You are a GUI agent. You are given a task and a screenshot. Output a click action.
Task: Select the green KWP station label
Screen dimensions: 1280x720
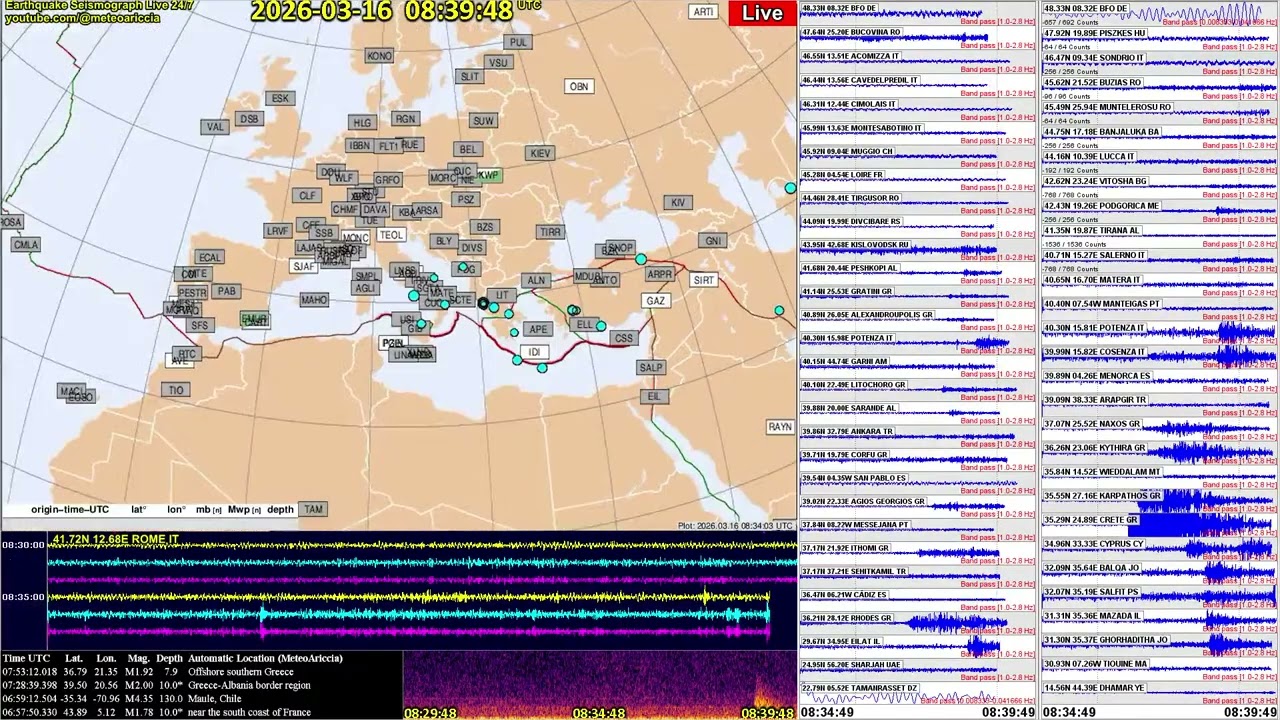pyautogui.click(x=488, y=175)
